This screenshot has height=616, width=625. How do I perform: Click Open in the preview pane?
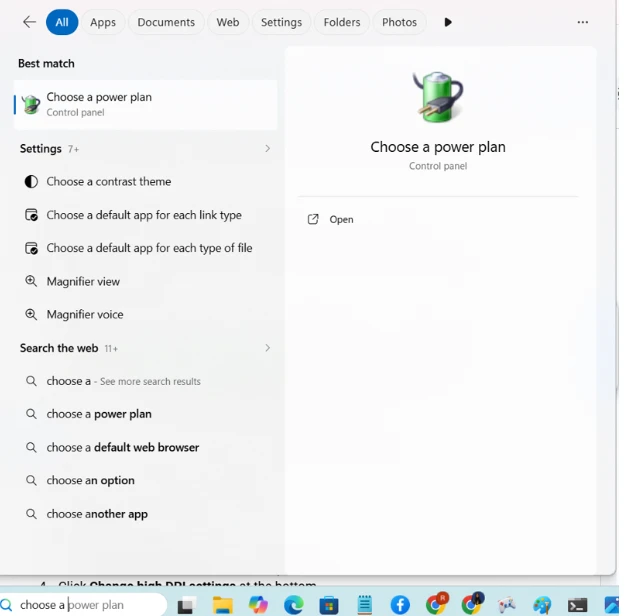[341, 219]
